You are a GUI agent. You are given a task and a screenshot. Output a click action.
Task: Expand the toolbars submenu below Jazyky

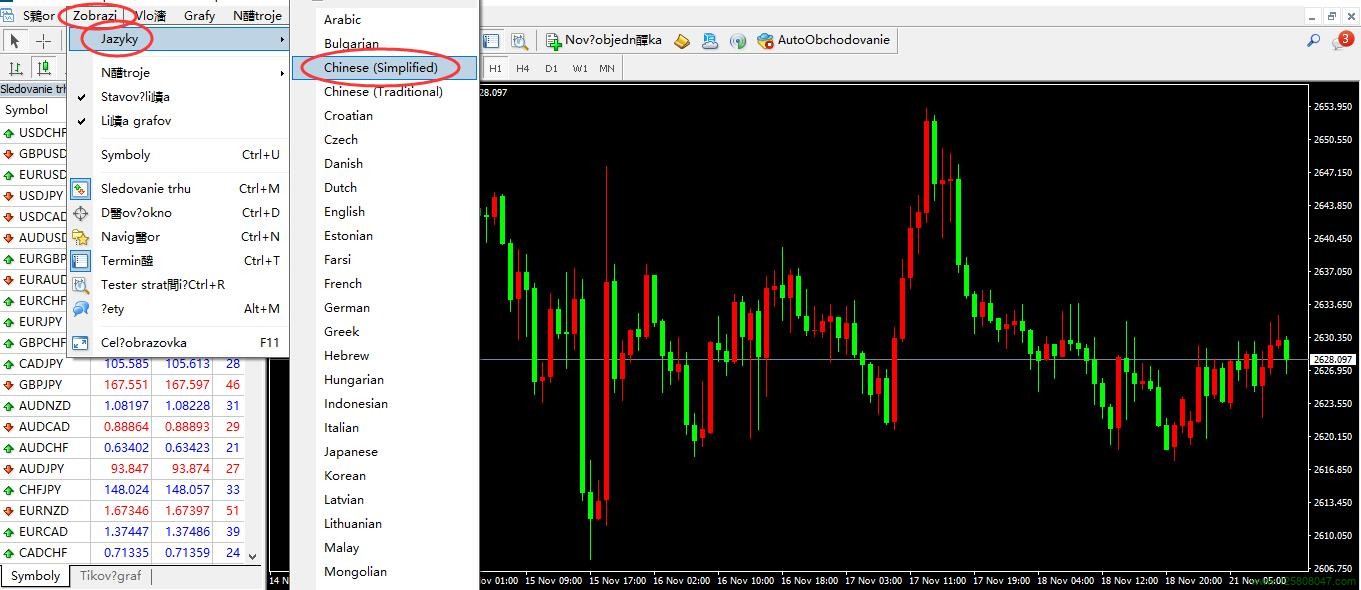pos(178,73)
